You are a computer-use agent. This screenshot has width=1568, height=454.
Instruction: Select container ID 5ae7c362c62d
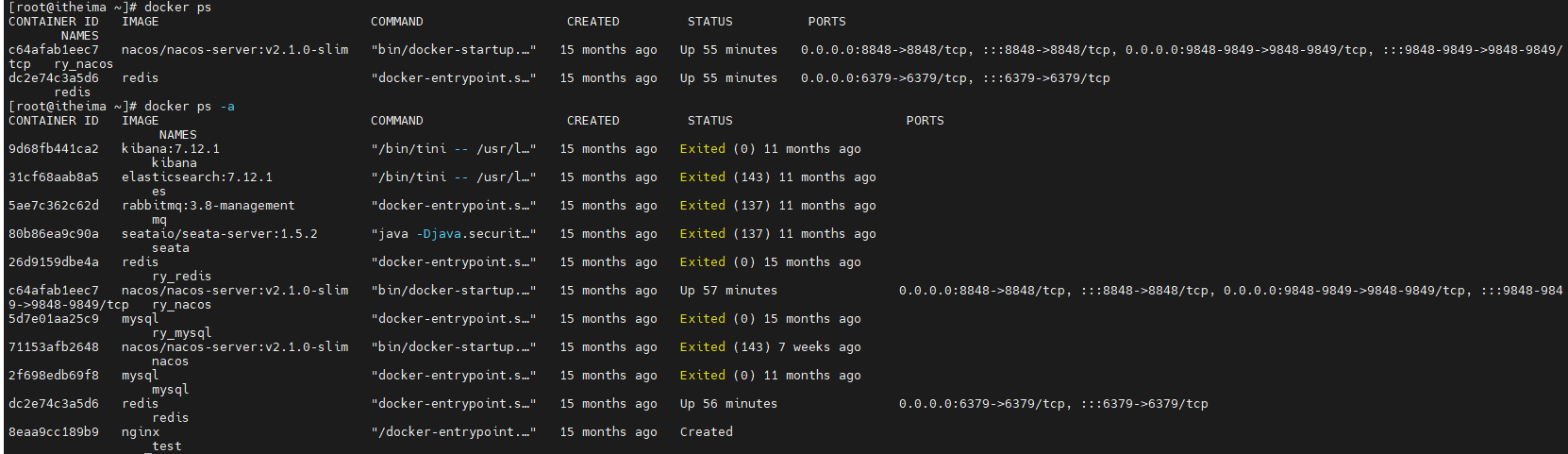point(54,206)
